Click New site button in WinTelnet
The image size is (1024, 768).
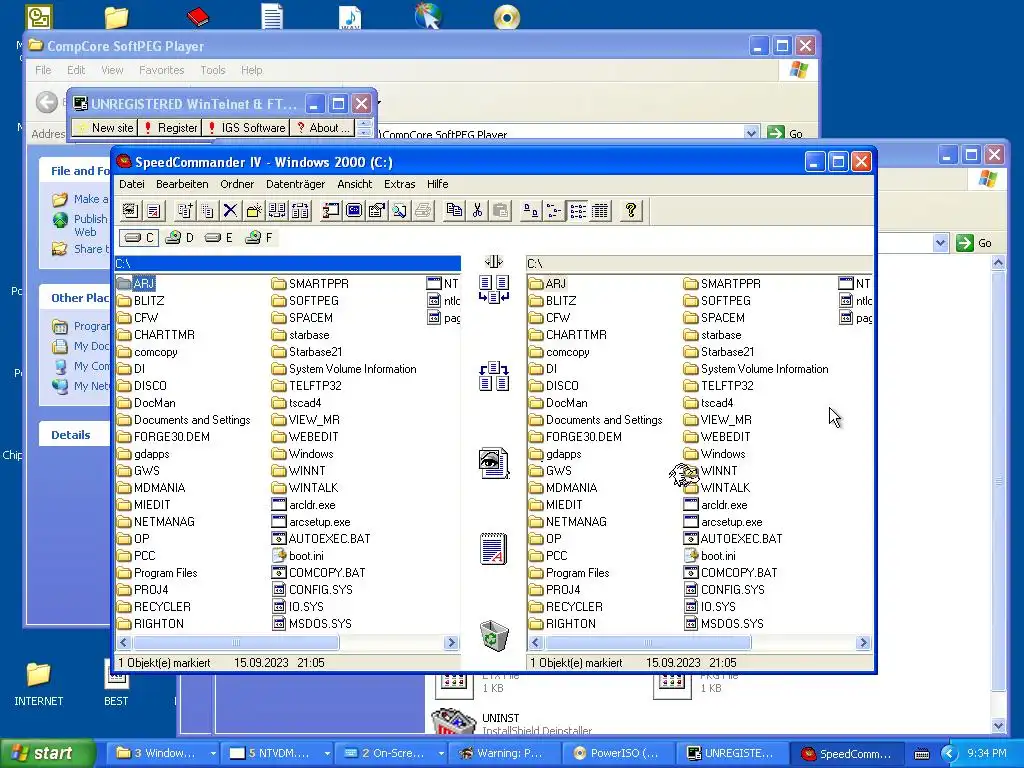click(x=105, y=127)
